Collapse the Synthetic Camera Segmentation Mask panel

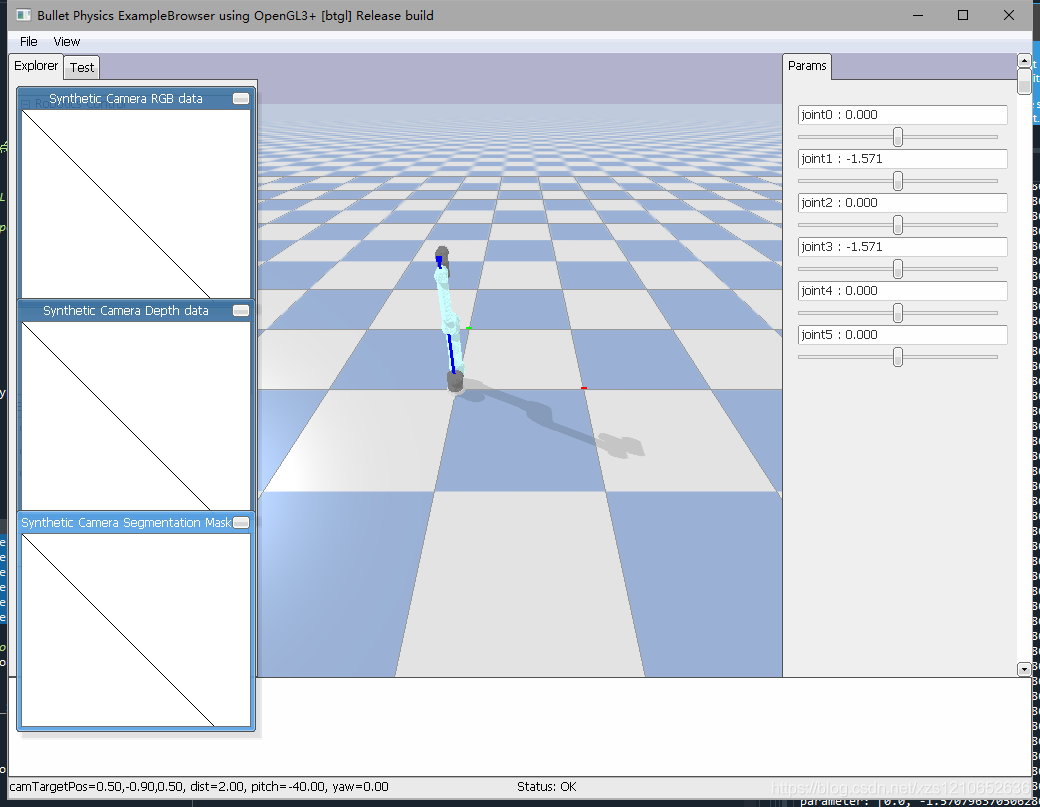pyautogui.click(x=240, y=521)
